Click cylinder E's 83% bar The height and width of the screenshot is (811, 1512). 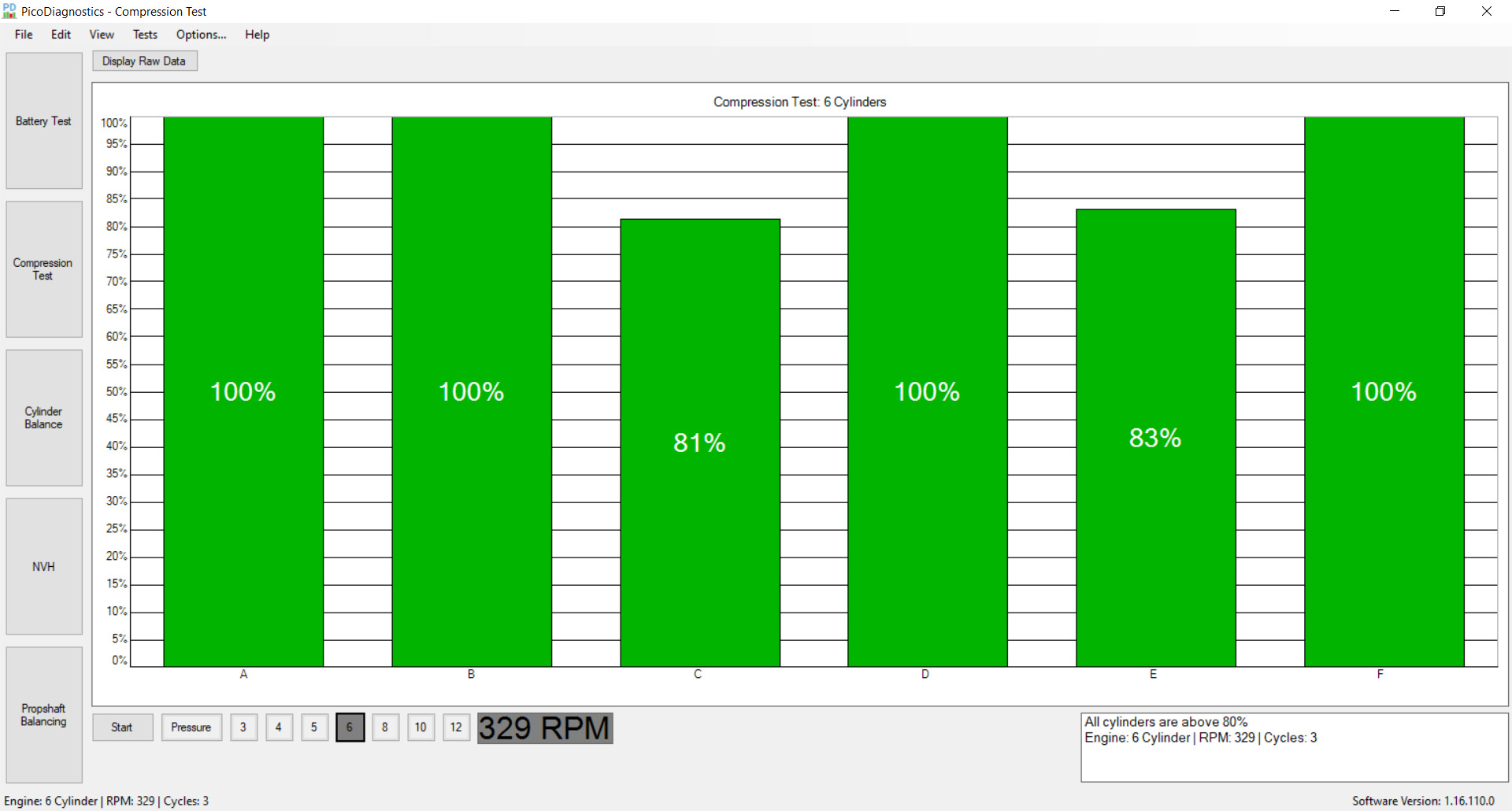click(x=1156, y=438)
